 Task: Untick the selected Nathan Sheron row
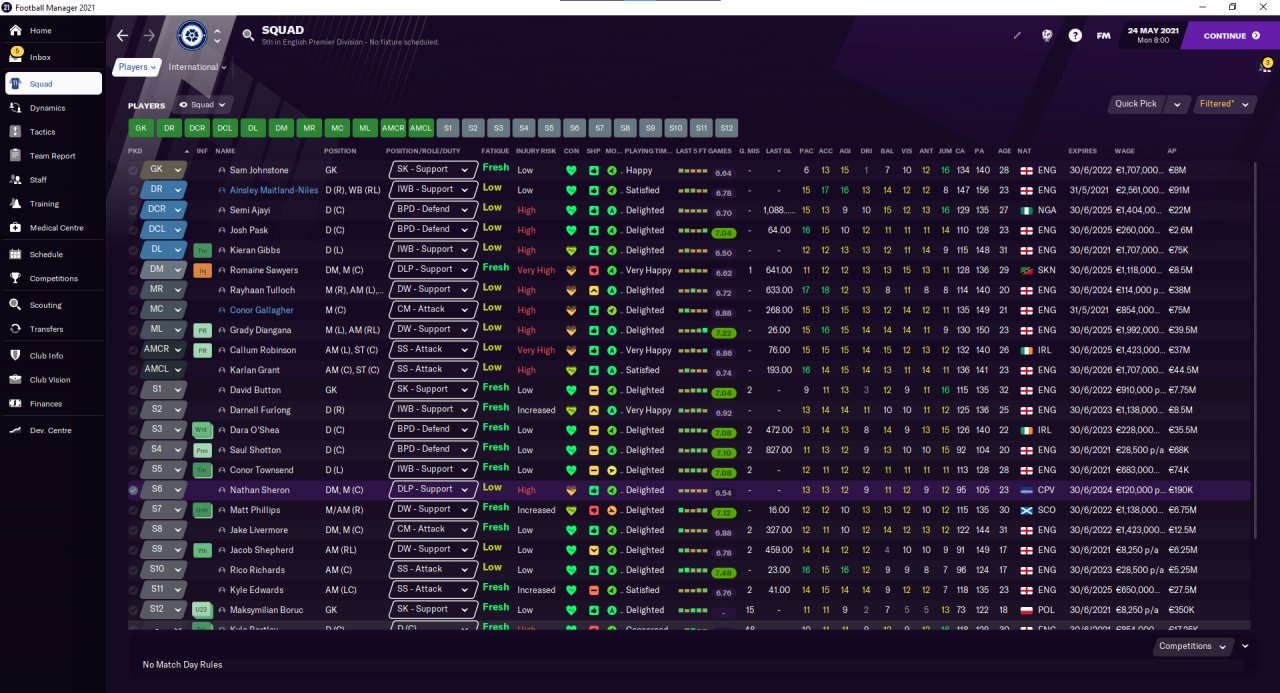click(x=134, y=490)
